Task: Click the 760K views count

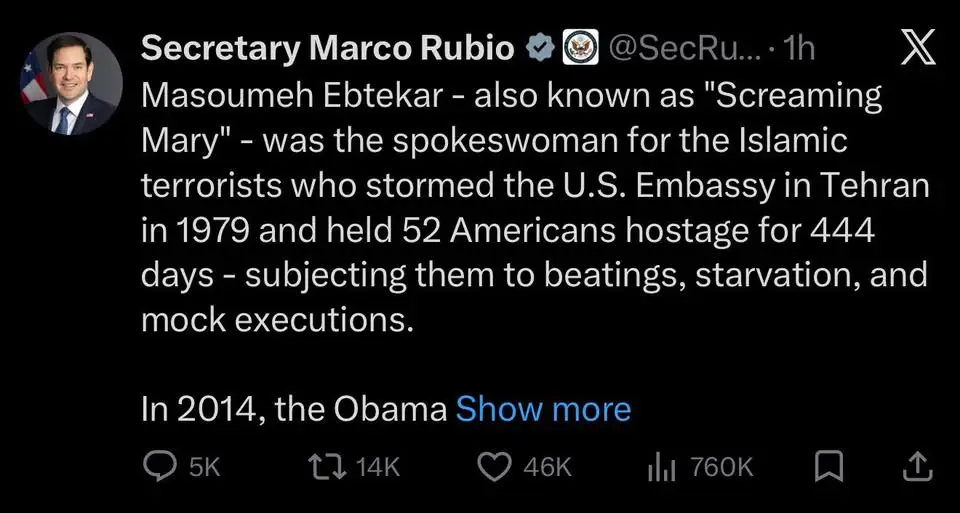Action: [721, 466]
